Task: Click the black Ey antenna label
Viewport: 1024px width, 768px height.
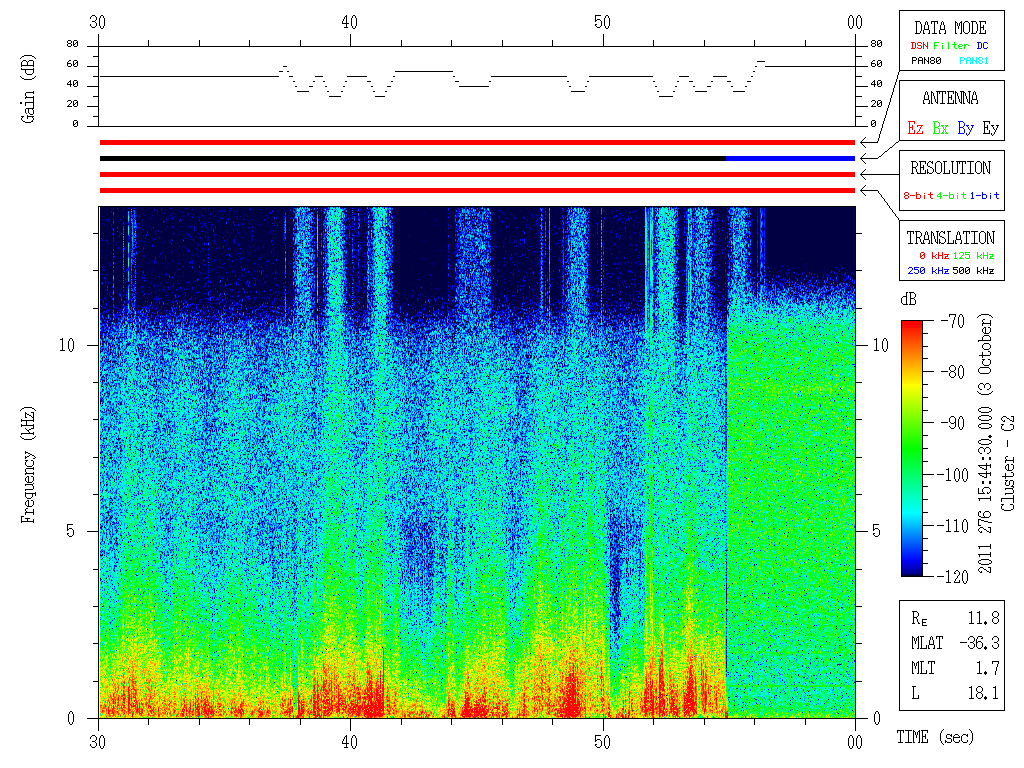Action: coord(990,128)
